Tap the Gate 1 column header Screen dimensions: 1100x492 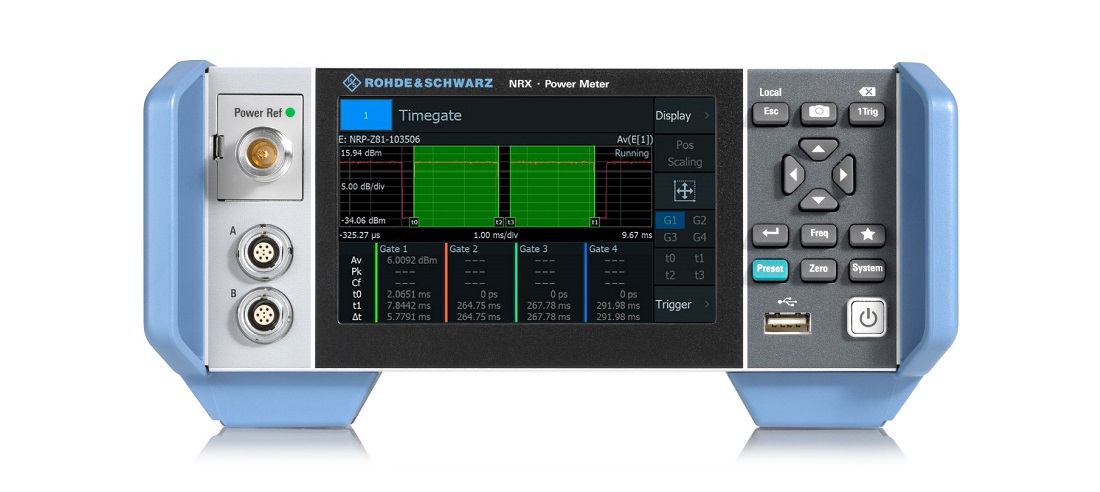tap(394, 248)
